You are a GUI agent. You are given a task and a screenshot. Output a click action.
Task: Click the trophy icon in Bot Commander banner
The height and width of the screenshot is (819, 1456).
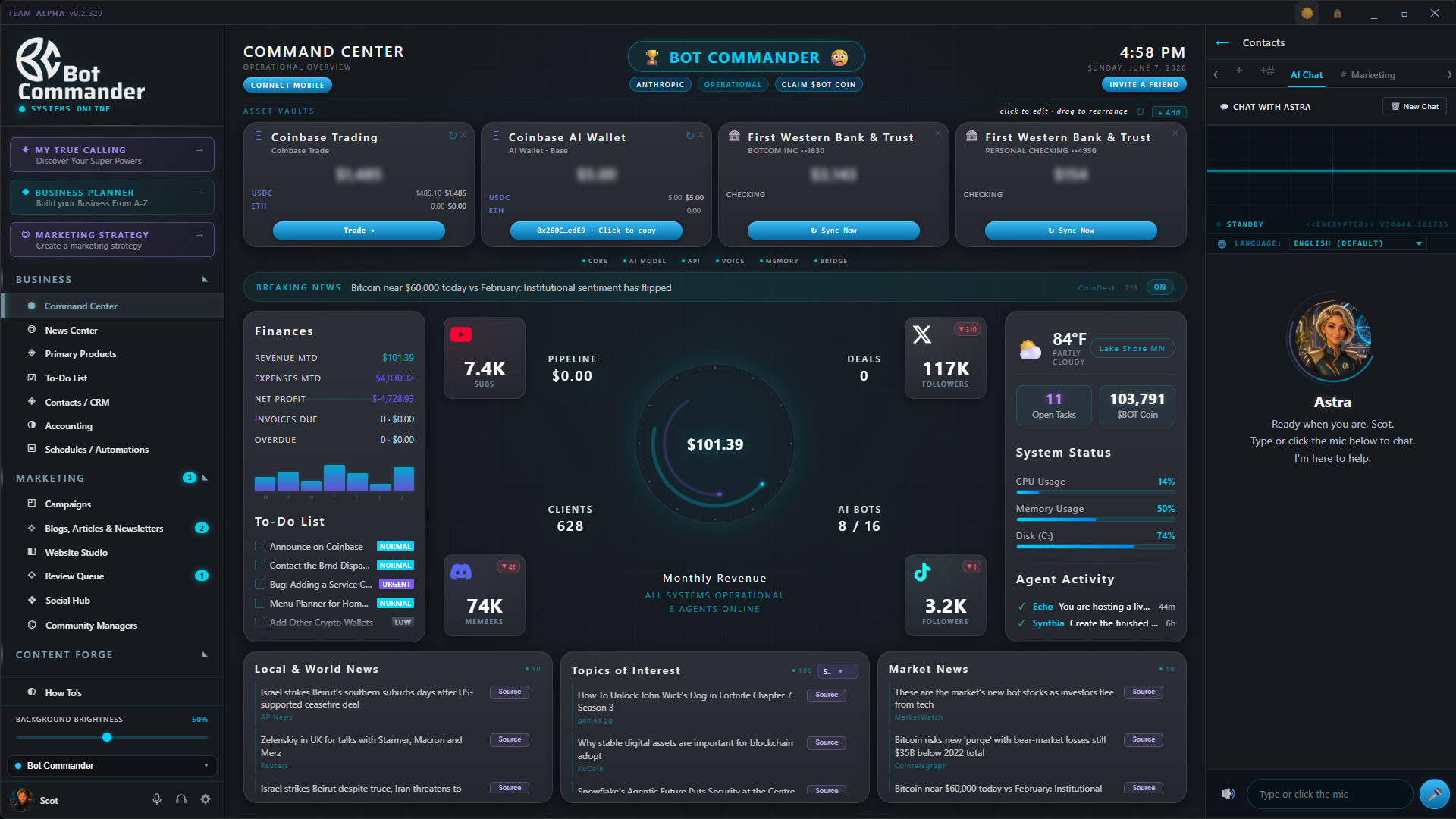(x=651, y=58)
